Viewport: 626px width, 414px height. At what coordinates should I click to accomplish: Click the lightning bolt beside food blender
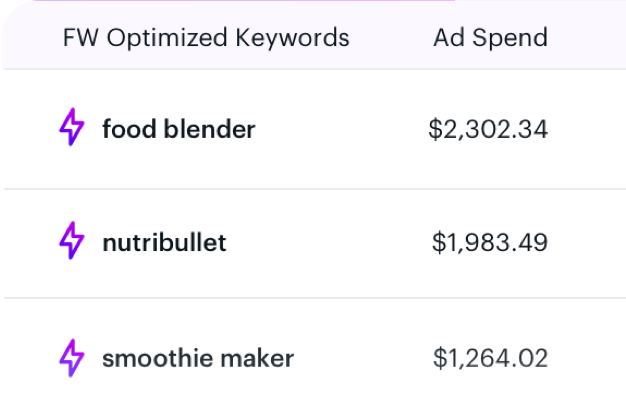click(72, 127)
